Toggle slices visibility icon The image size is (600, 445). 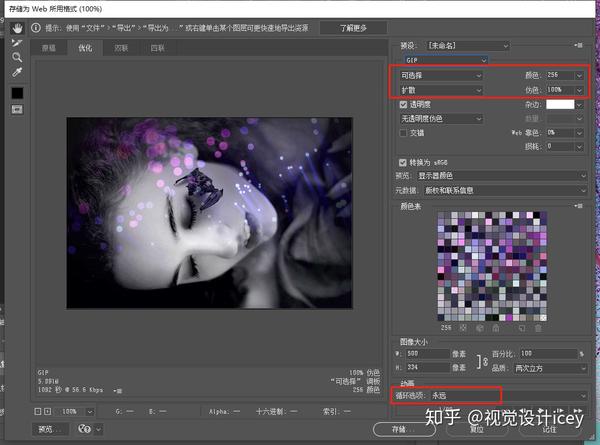coord(17,109)
